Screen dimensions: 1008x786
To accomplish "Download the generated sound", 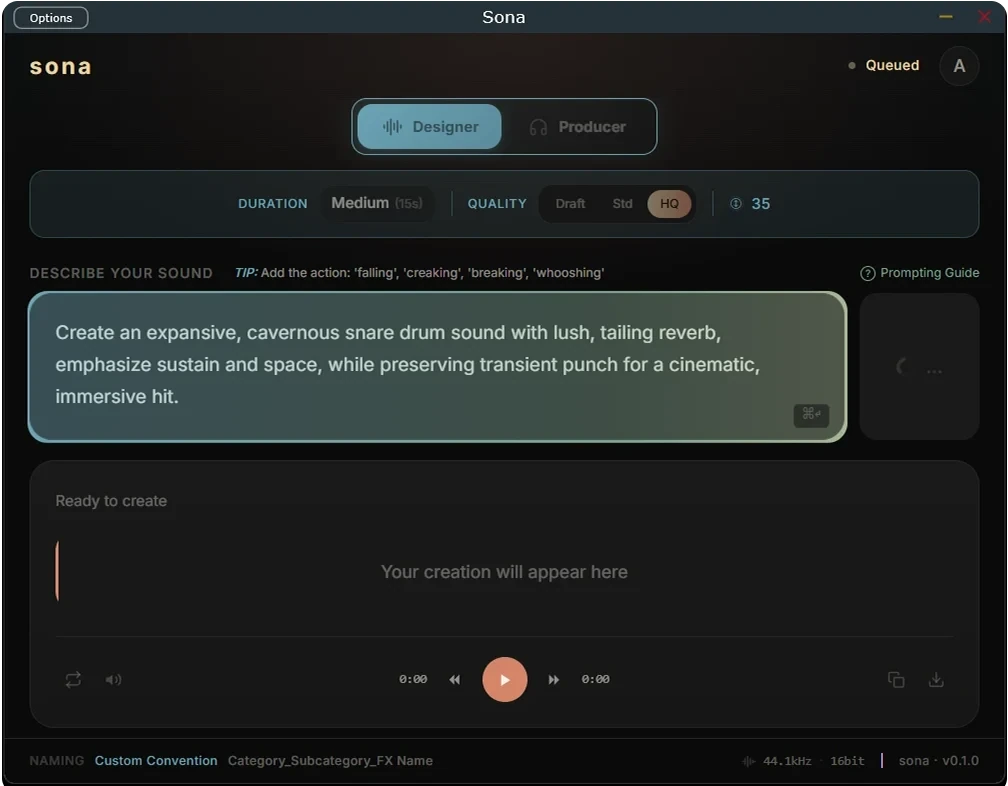I will 936,679.
